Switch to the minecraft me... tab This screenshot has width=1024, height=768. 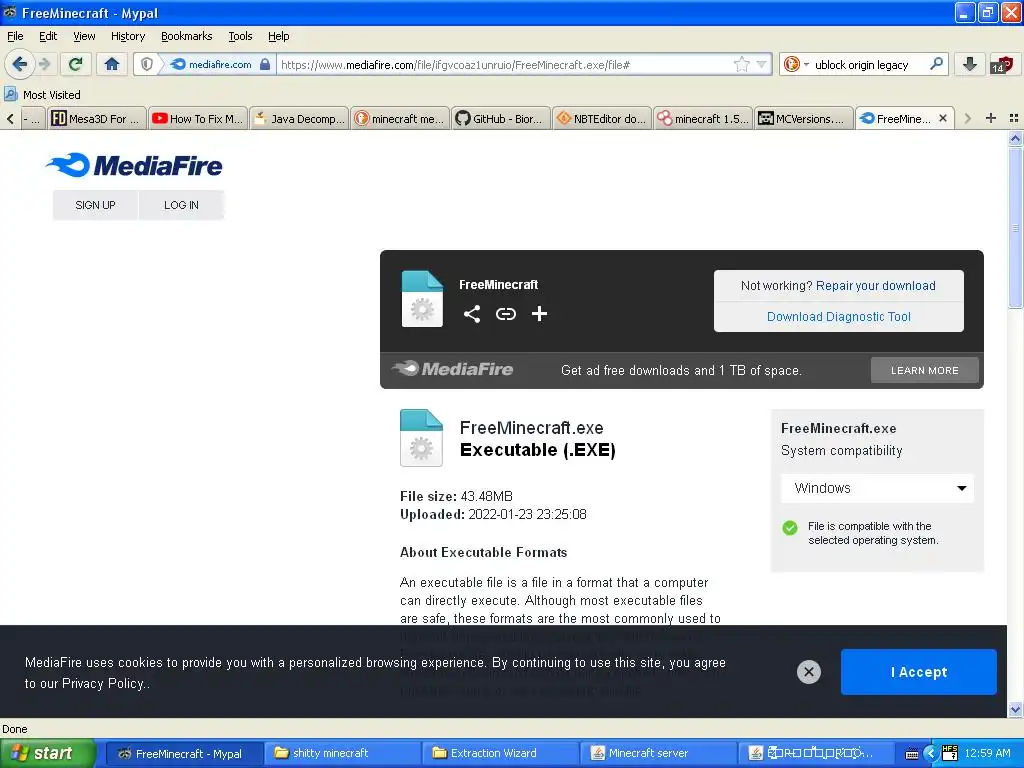pyautogui.click(x=400, y=118)
